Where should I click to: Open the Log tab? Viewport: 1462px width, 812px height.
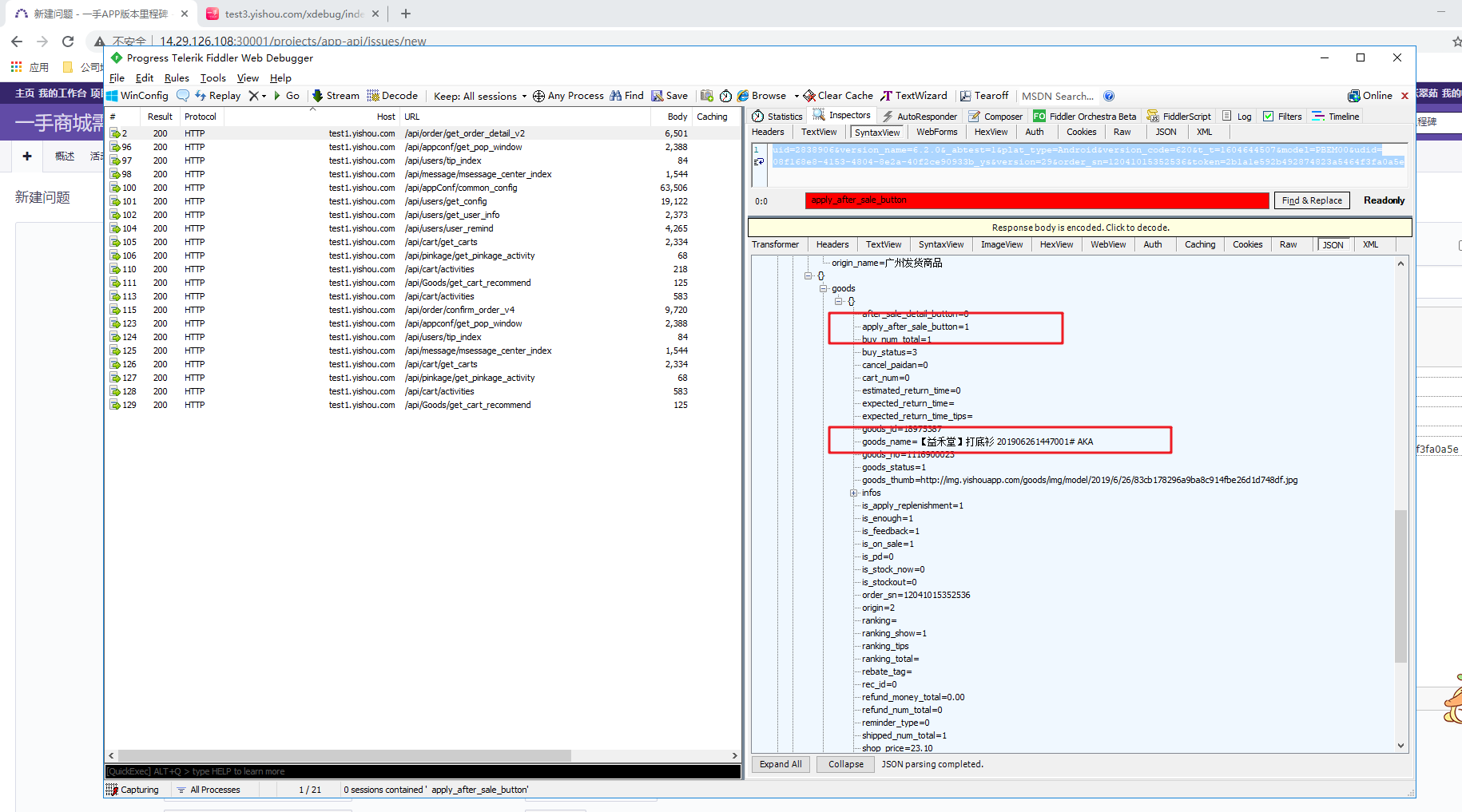[1237, 117]
